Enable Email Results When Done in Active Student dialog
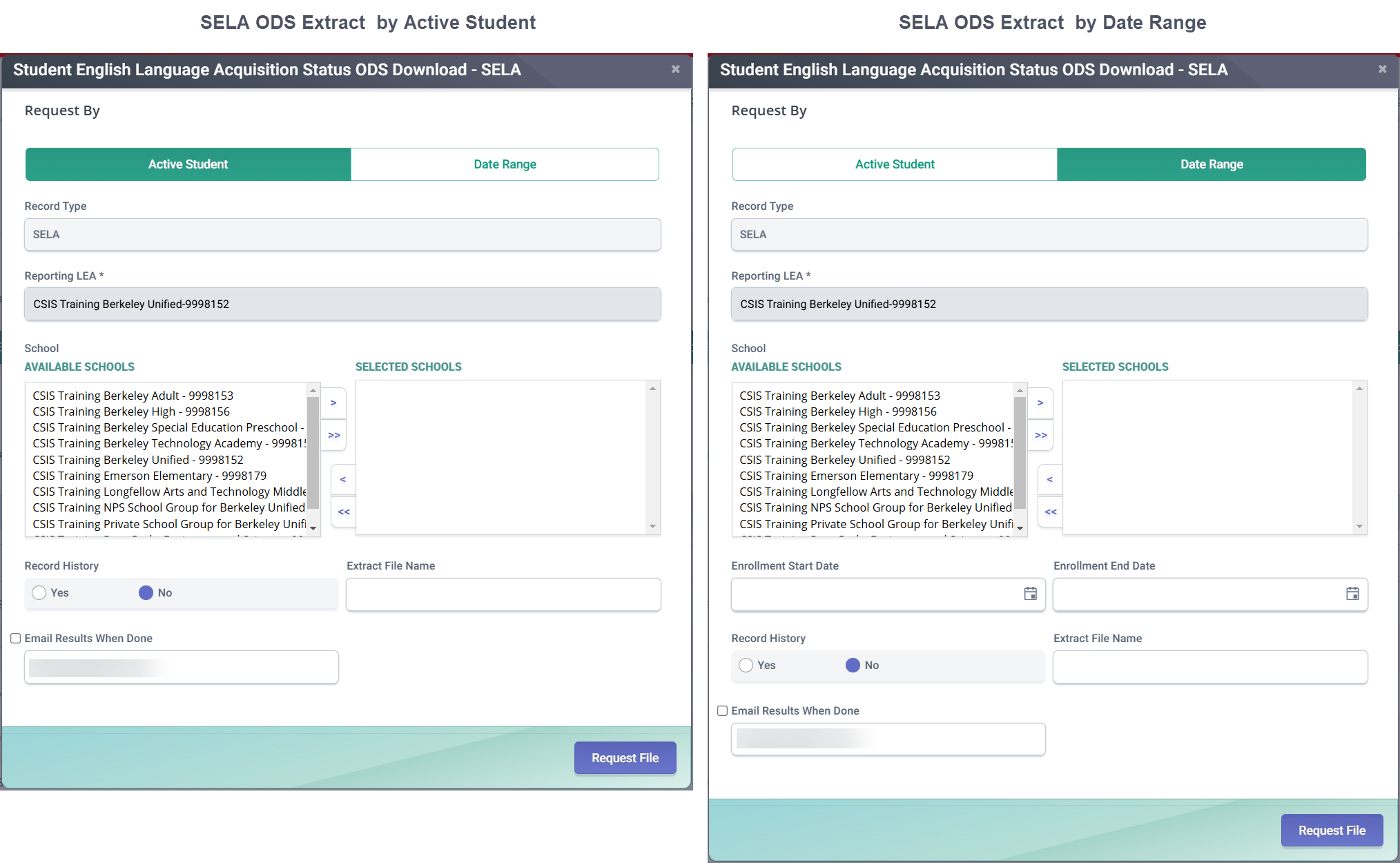This screenshot has width=1400, height=863. (x=15, y=638)
